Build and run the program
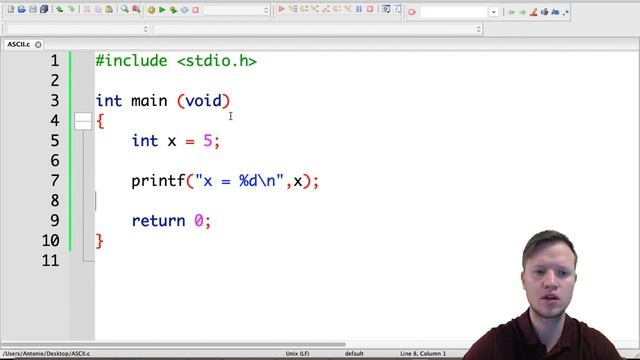This screenshot has height=360, width=640. click(x=173, y=10)
